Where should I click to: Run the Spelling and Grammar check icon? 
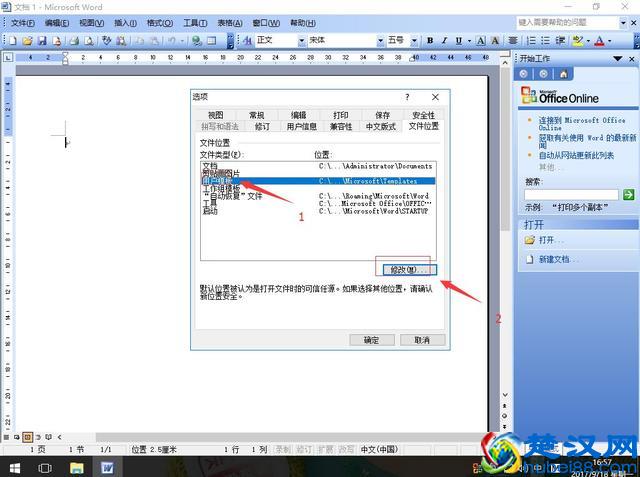[x=107, y=40]
